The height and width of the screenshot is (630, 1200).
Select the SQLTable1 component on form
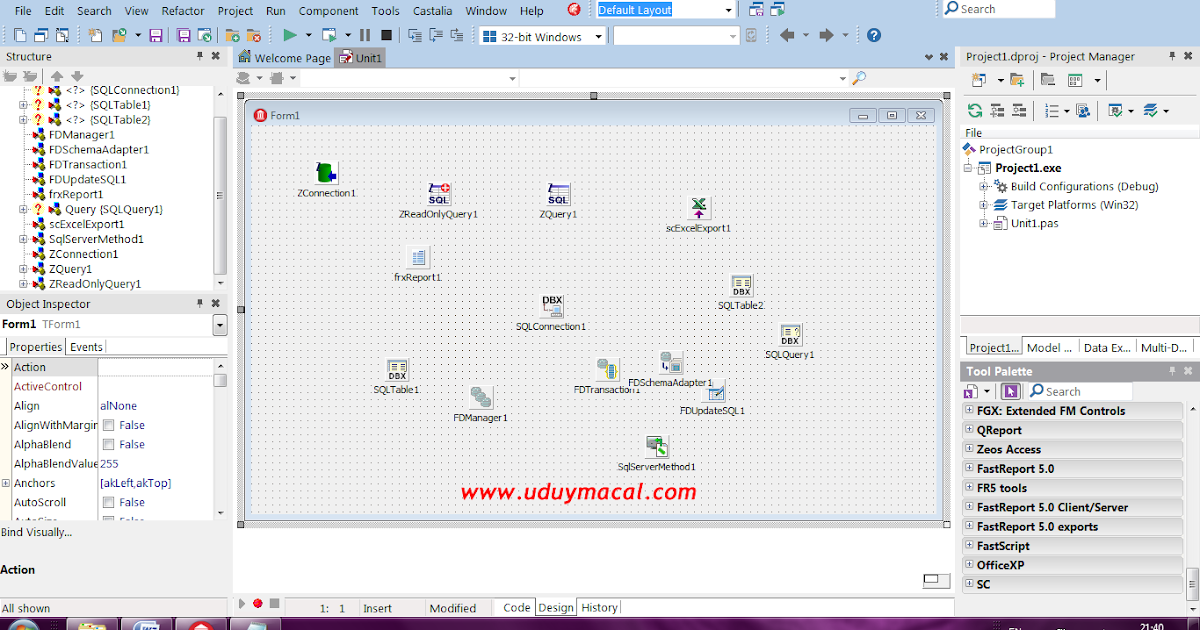[397, 370]
